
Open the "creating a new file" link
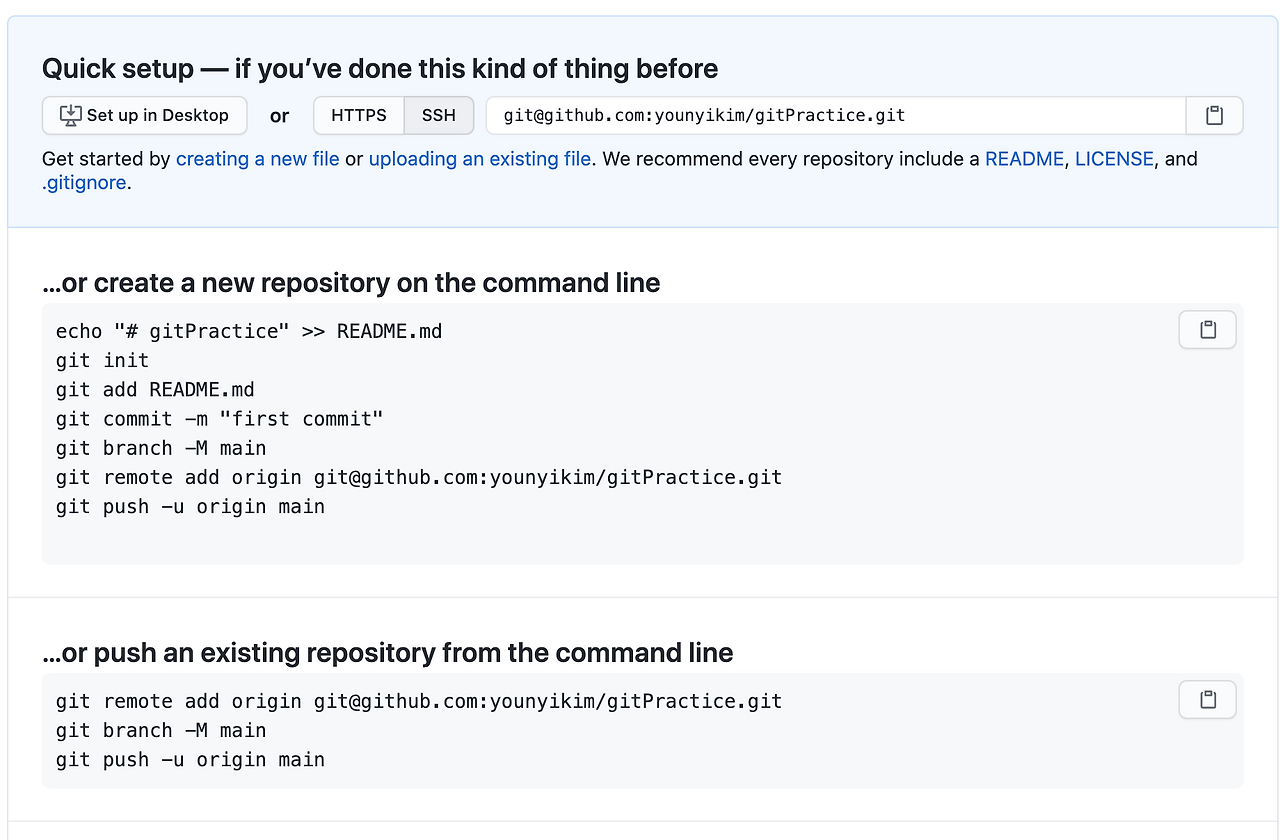(x=257, y=159)
